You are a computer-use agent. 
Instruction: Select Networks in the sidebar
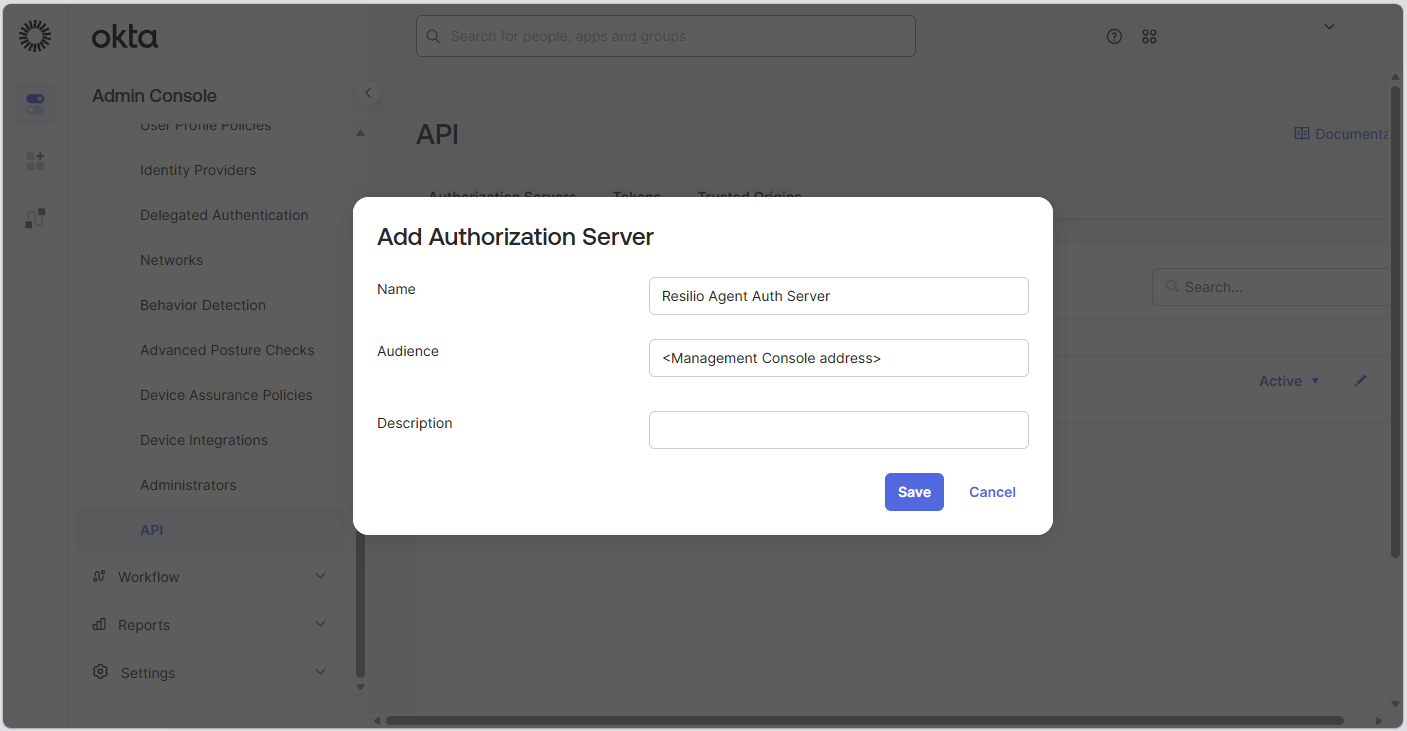(x=171, y=260)
